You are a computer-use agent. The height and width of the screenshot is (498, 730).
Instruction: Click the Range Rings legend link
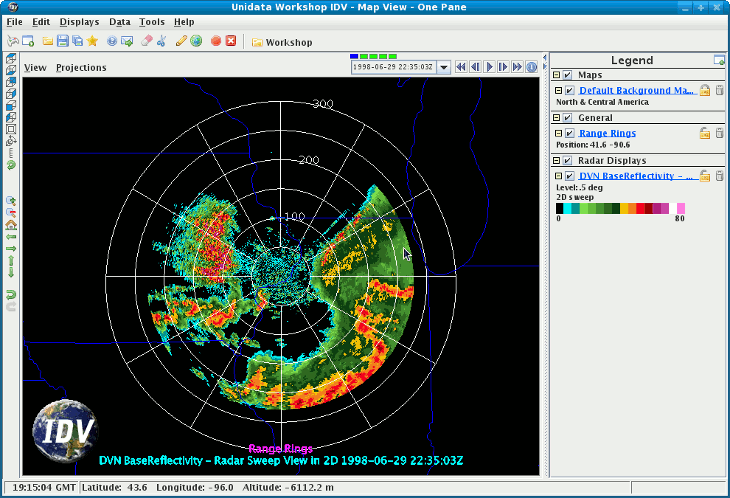[607, 133]
